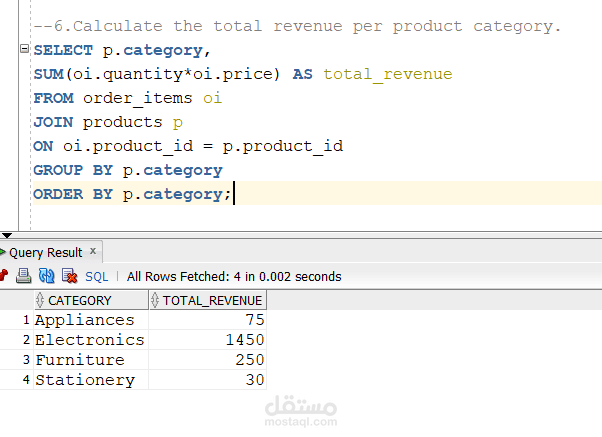Collapse the editor pane with the splitter arrow
The height and width of the screenshot is (437, 602).
tap(8, 235)
